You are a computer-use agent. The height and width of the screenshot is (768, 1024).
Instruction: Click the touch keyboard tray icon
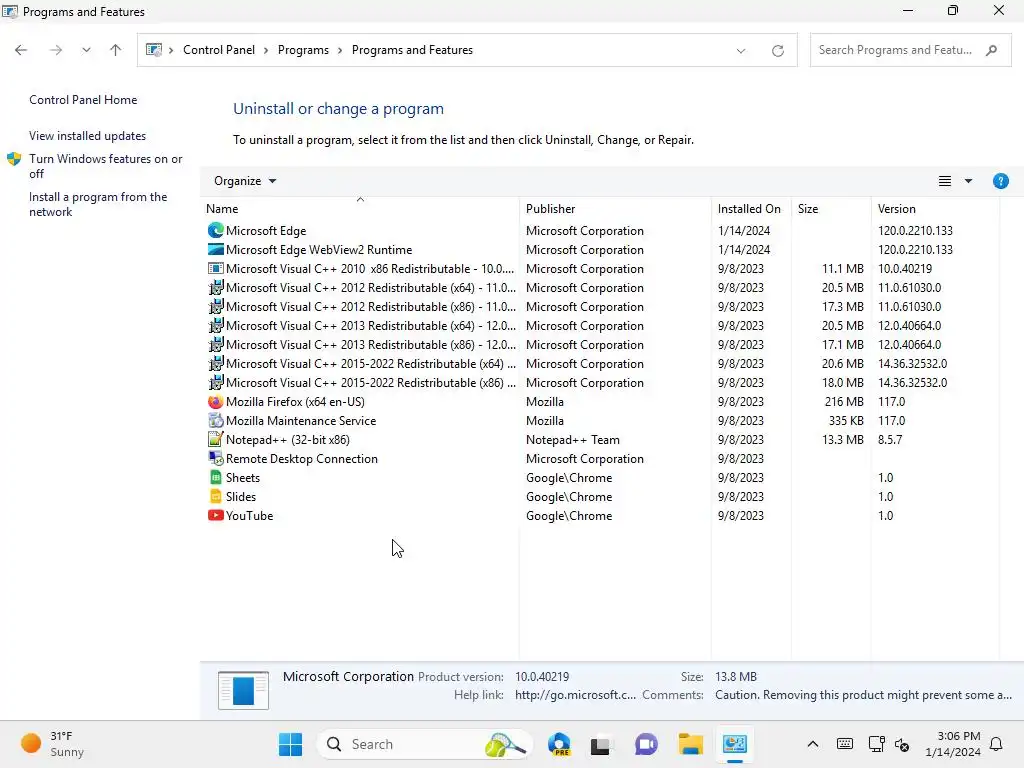(x=844, y=744)
